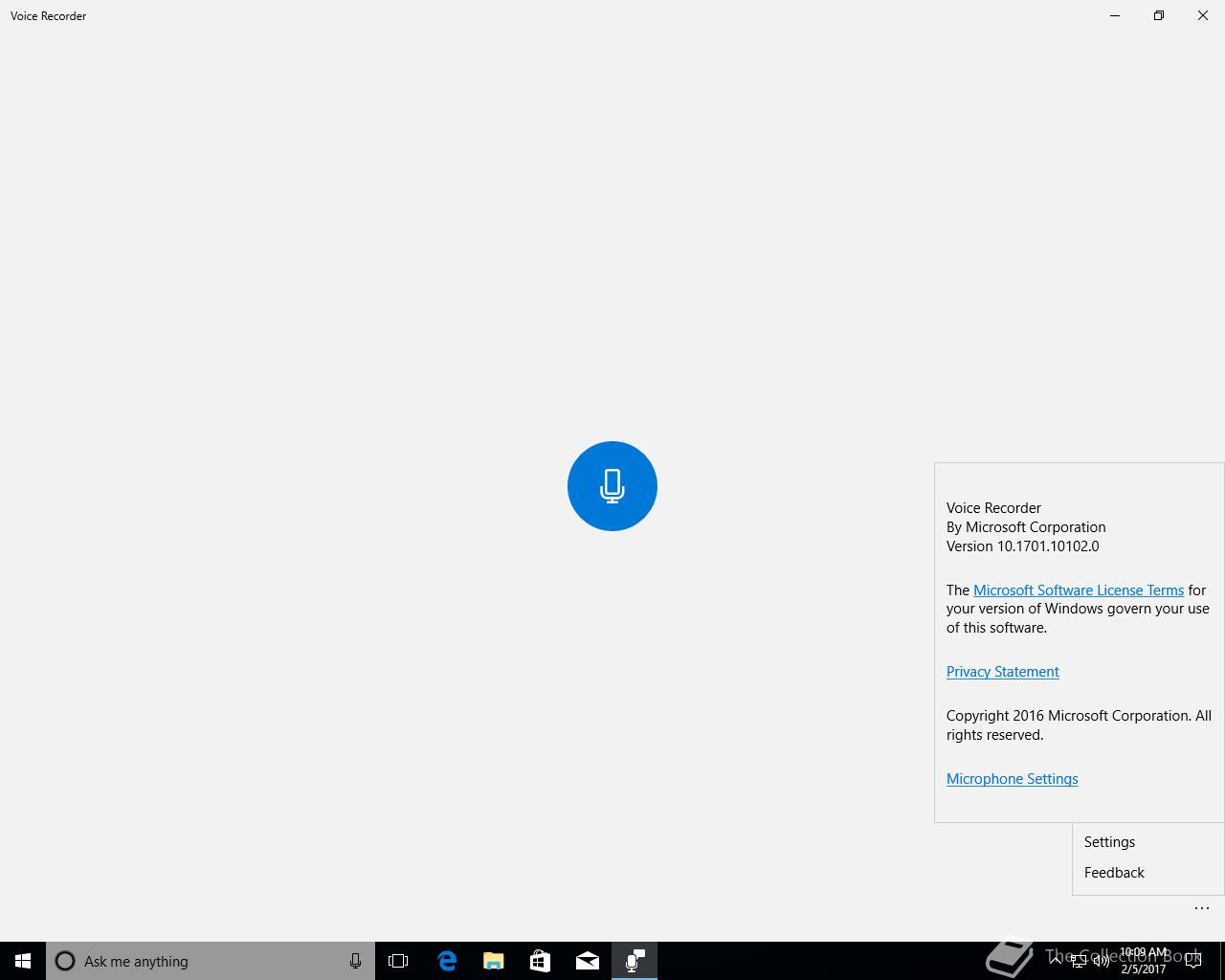Click the 'Version 10.1701.10102.0' text
The height and width of the screenshot is (980, 1225).
tap(1022, 546)
